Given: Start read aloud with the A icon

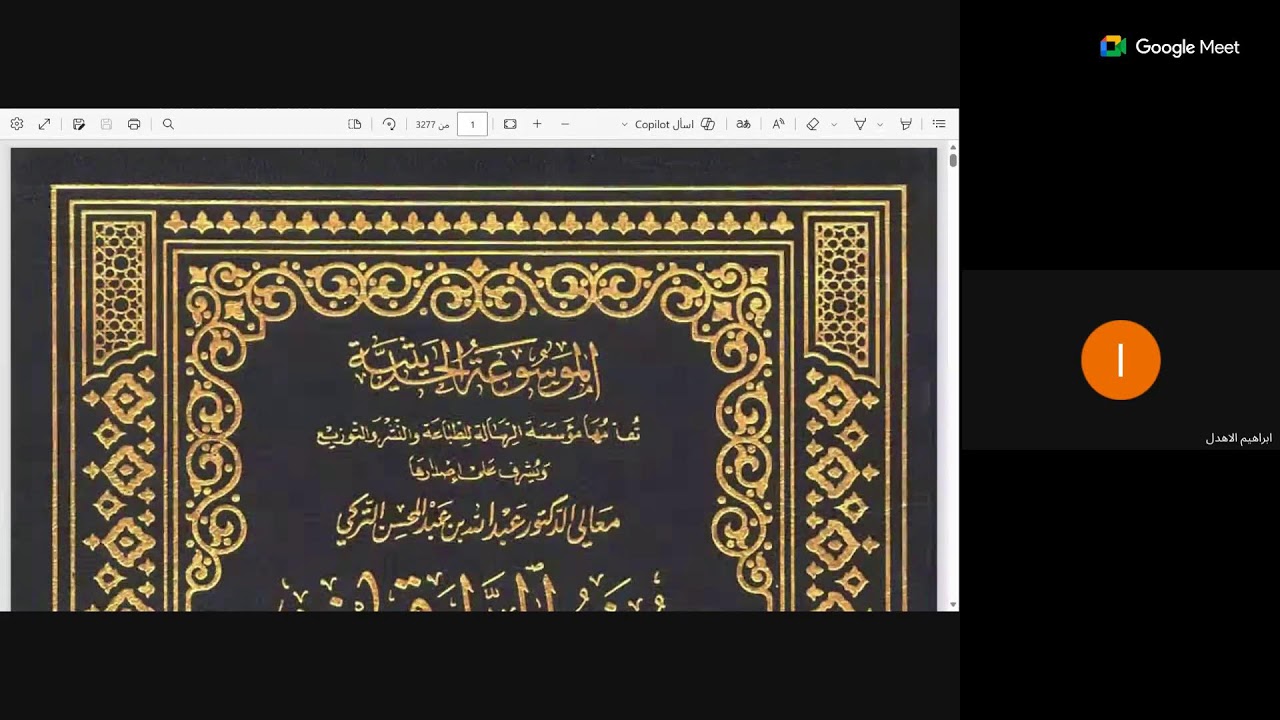Looking at the screenshot, I should (x=778, y=124).
